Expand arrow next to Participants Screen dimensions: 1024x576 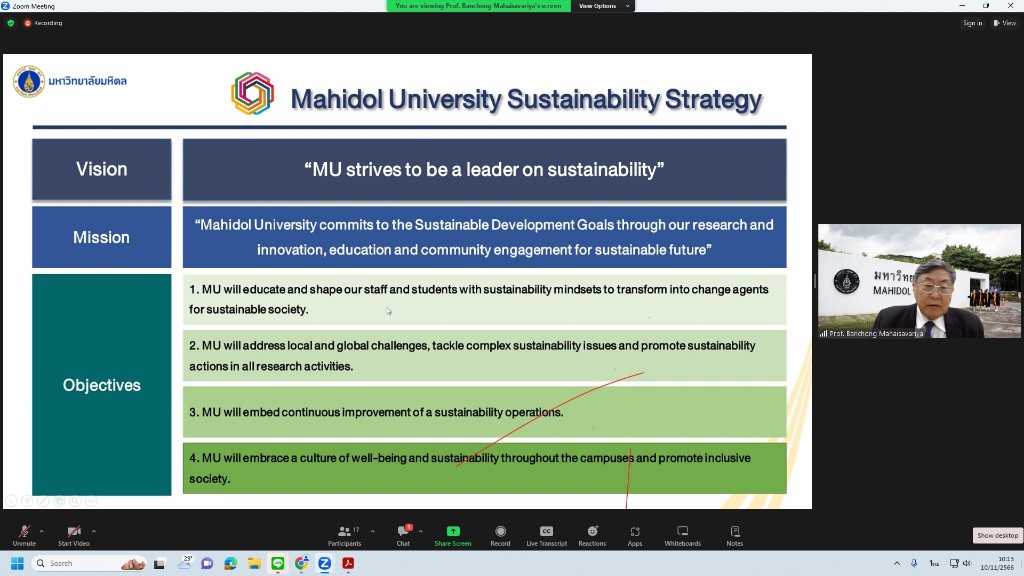[x=373, y=531]
